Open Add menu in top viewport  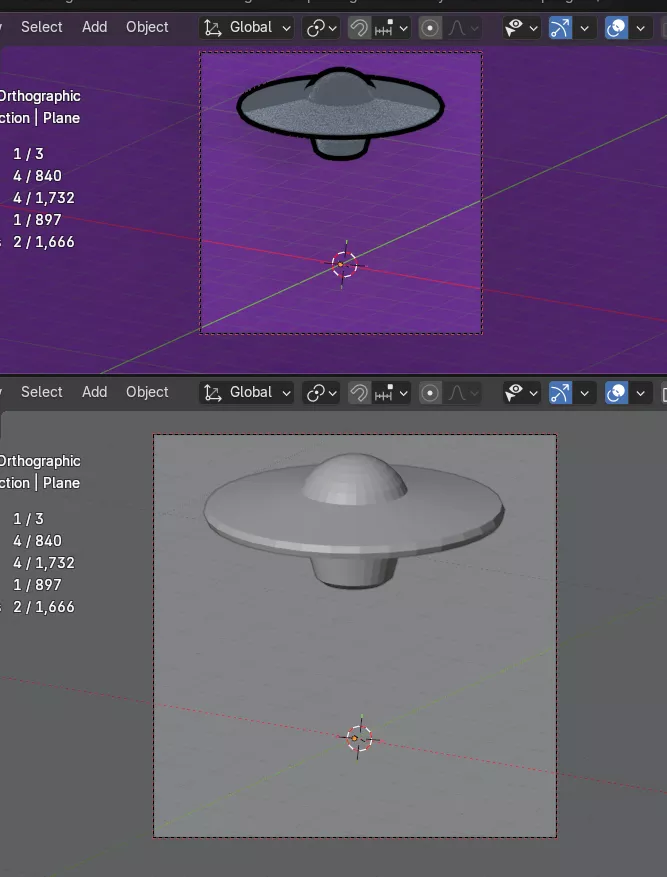(x=94, y=27)
